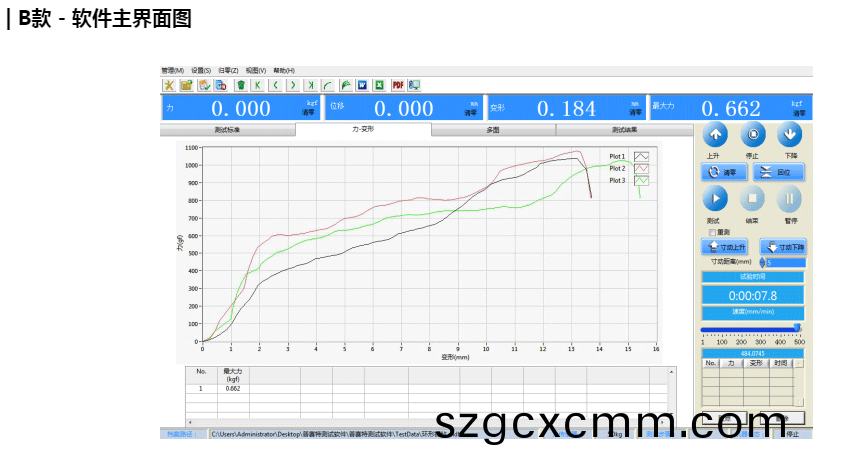The height and width of the screenshot is (467, 866).
Task: Click the PDF export toolbar icon
Action: [x=397, y=85]
